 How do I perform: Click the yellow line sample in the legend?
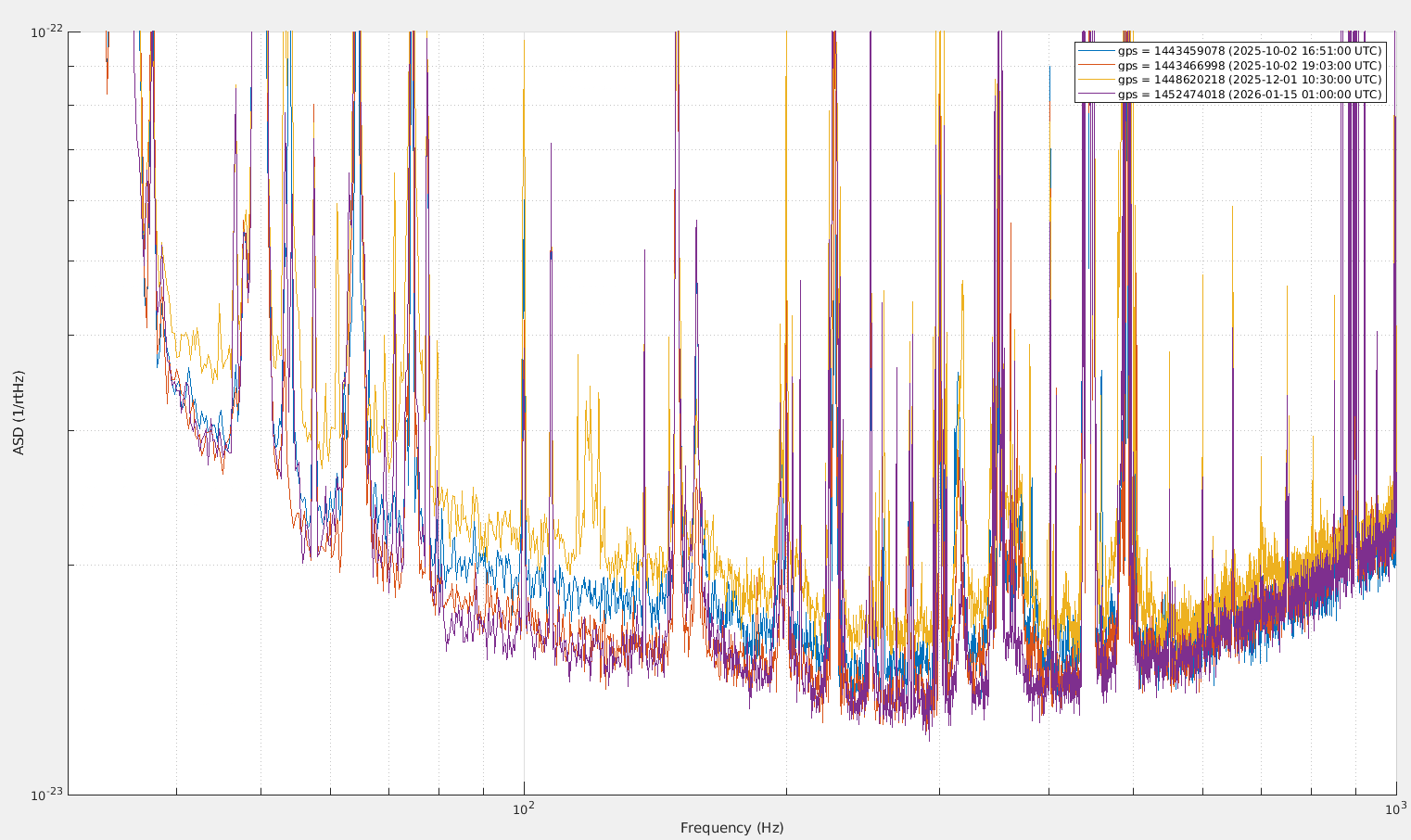pos(1096,80)
